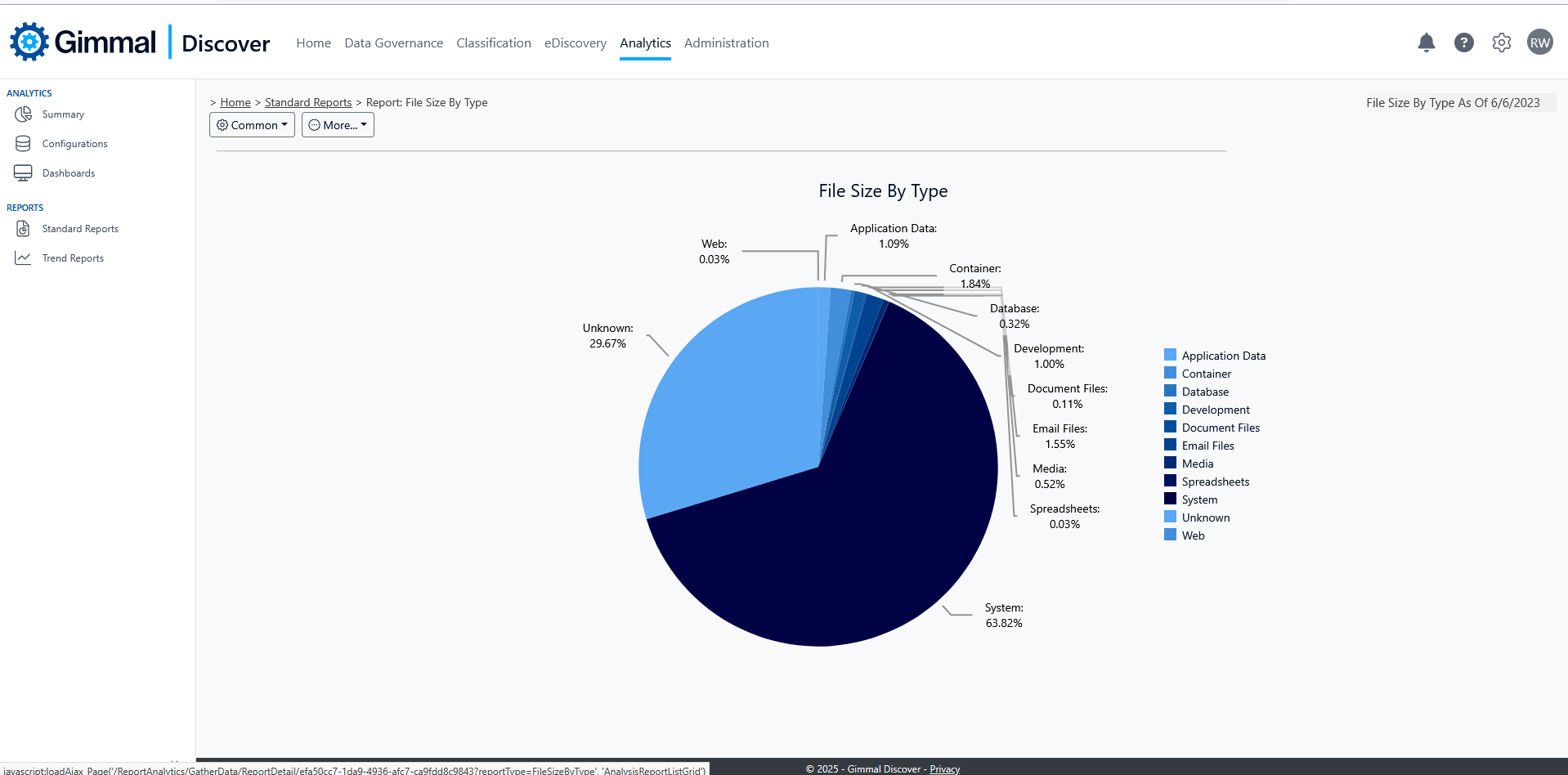Image resolution: width=1568 pixels, height=775 pixels.
Task: Click the Standard Reports document icon
Action: click(x=23, y=229)
